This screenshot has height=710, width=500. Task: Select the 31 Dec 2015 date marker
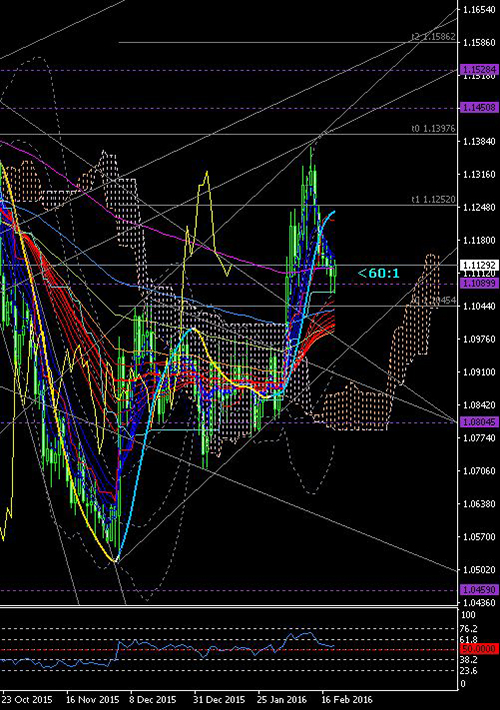(x=220, y=700)
